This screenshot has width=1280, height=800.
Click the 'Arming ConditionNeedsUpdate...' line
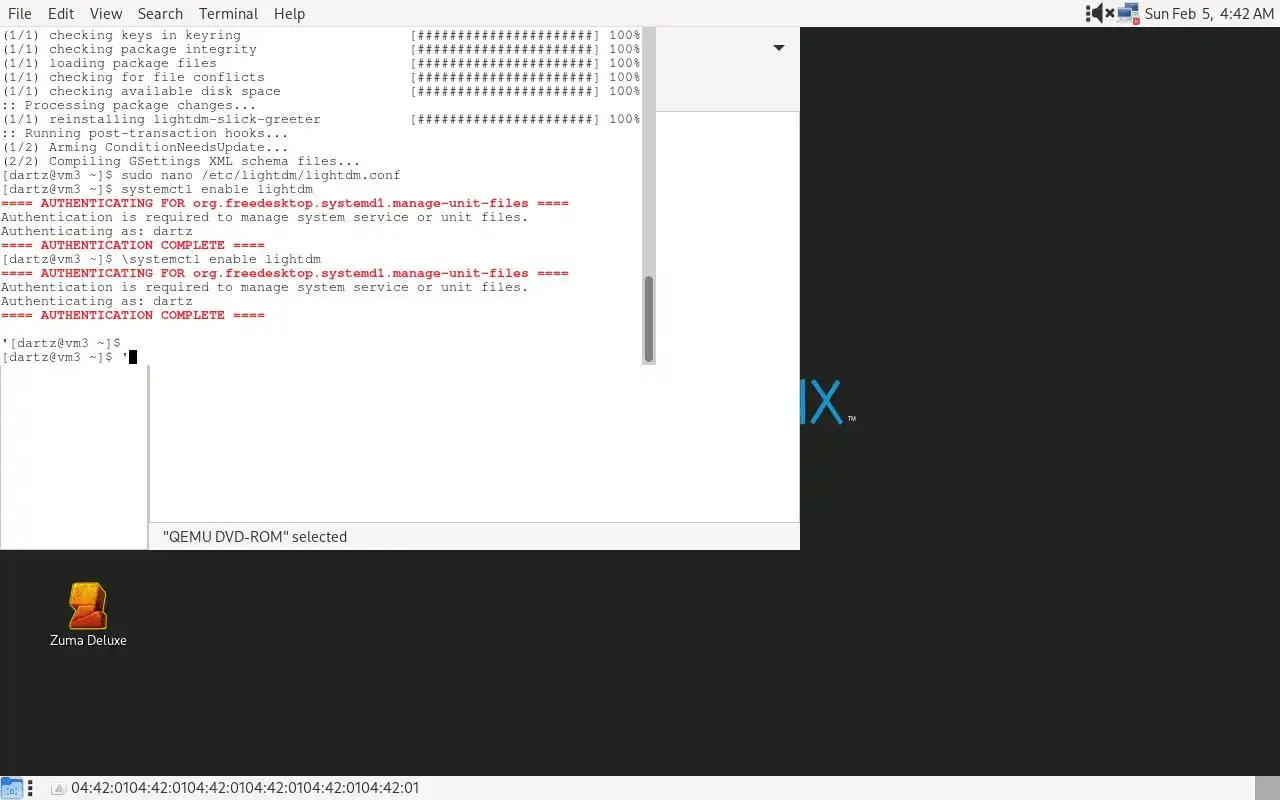145,147
